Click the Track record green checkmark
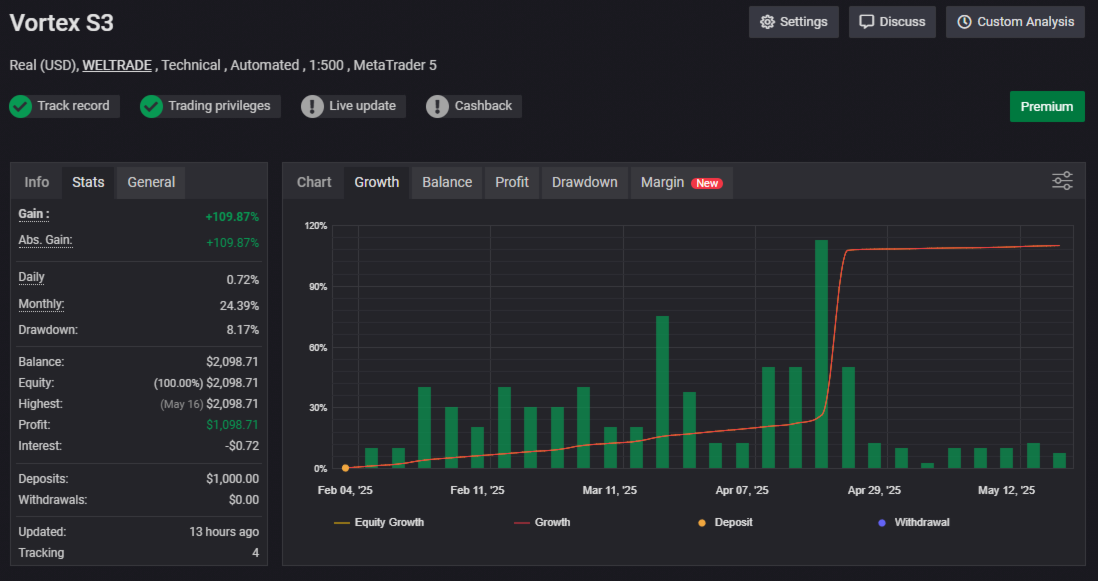Screen dimensions: 1098x581 click(20, 106)
